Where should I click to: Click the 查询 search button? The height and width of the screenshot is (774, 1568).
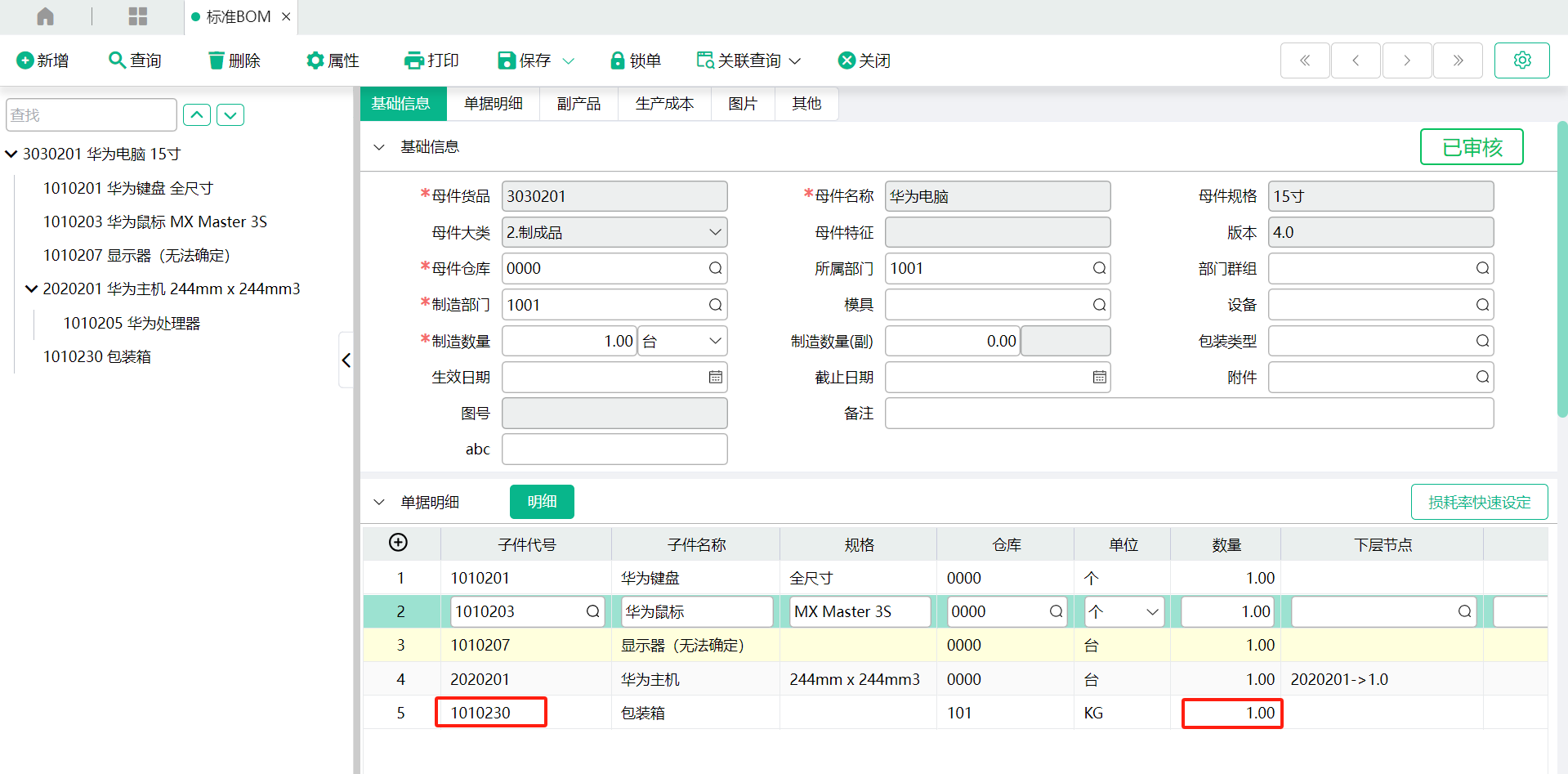[136, 60]
